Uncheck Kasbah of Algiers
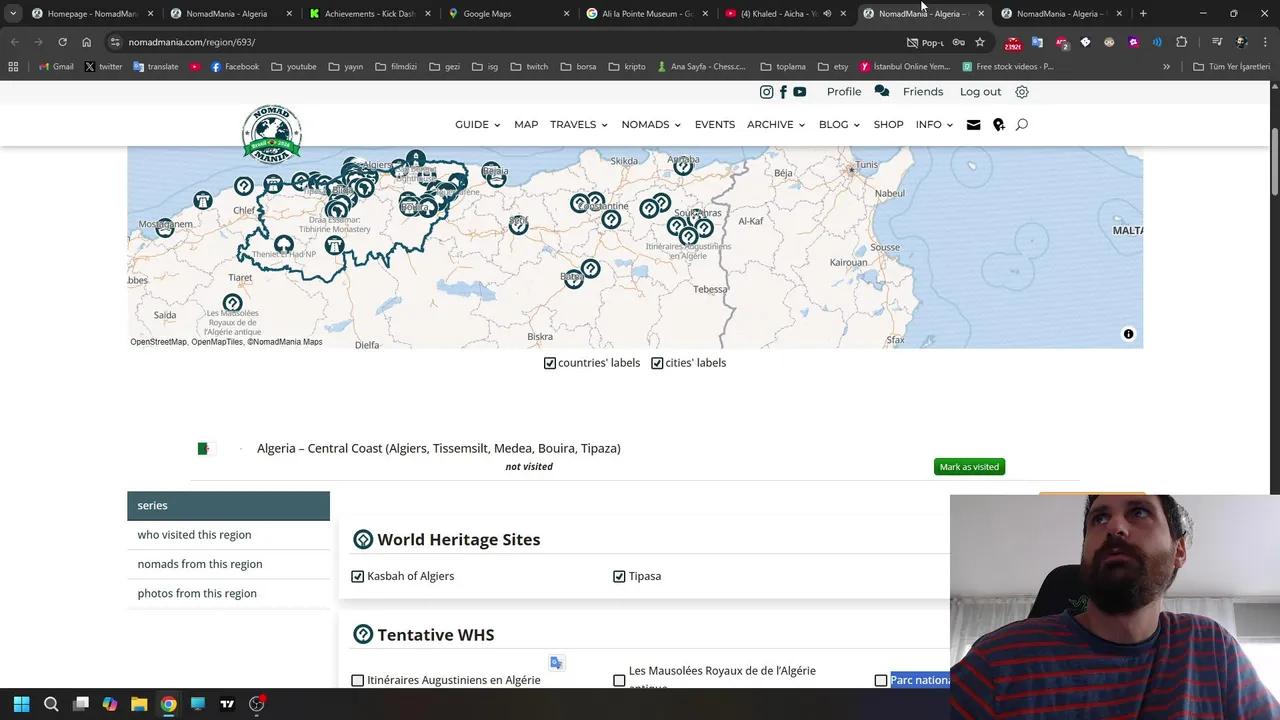The height and width of the screenshot is (720, 1280). tap(357, 577)
